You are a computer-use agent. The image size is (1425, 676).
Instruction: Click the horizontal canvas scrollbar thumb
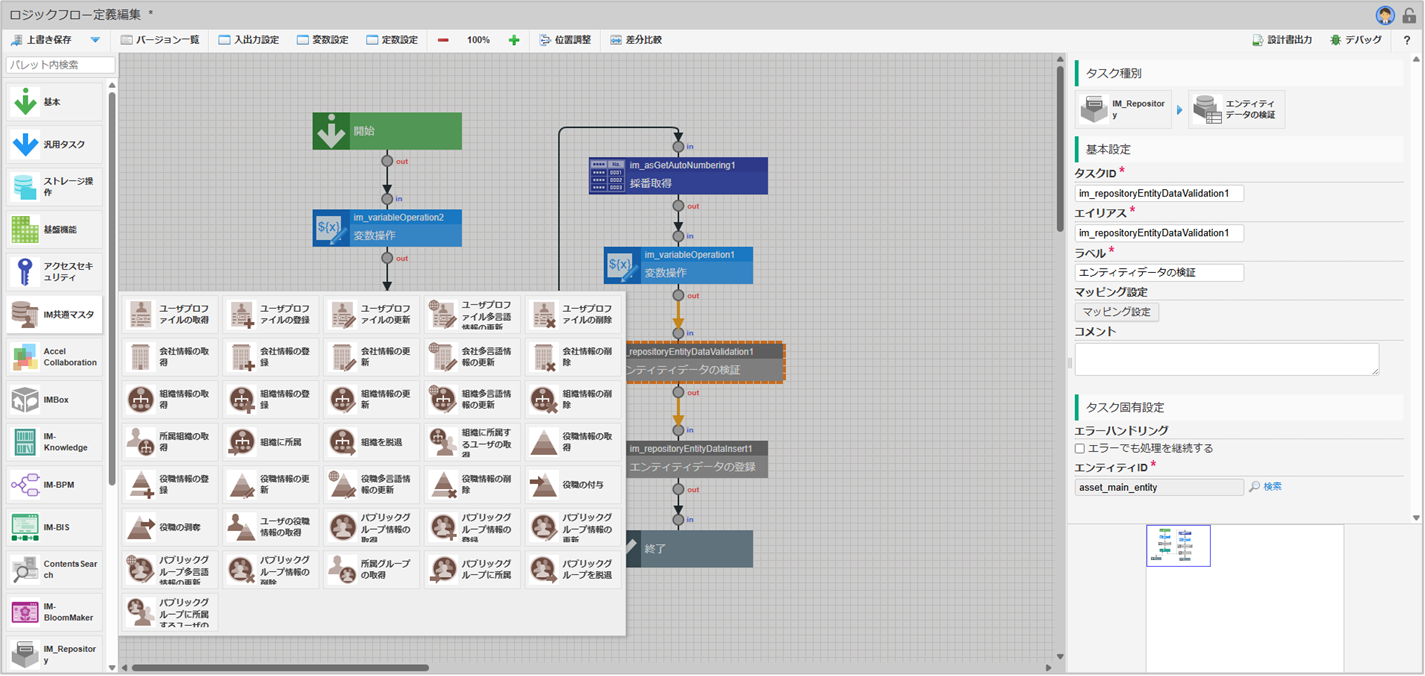click(280, 668)
